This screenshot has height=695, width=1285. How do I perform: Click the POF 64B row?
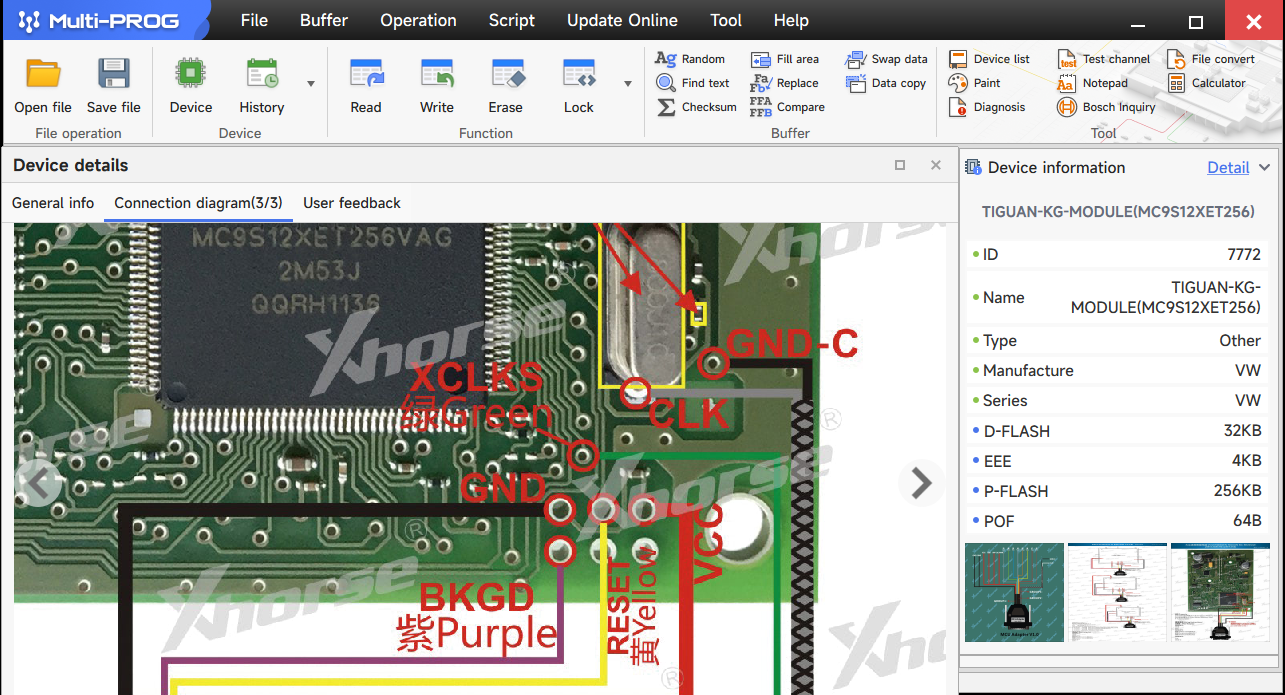1116,521
